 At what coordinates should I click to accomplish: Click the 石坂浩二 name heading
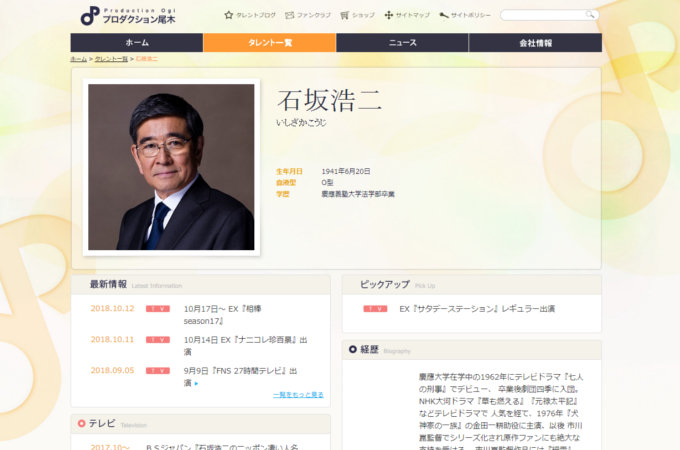click(x=330, y=101)
